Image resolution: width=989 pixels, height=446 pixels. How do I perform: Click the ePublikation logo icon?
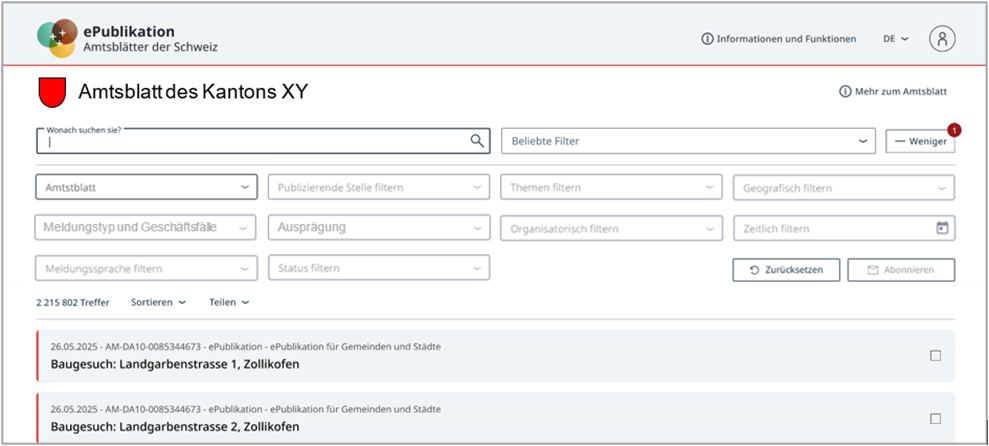pos(57,38)
